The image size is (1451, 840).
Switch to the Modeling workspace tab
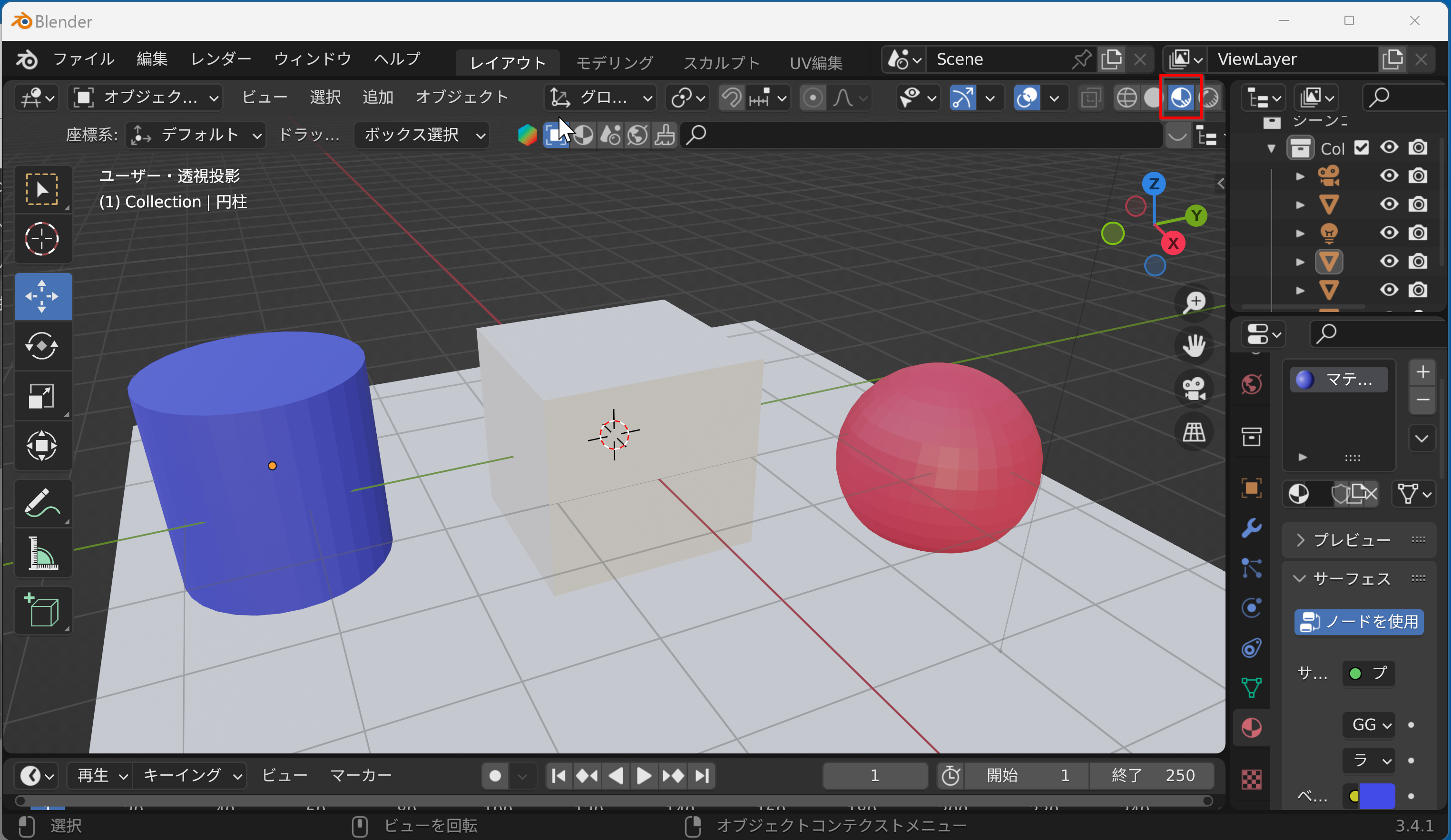coord(614,62)
